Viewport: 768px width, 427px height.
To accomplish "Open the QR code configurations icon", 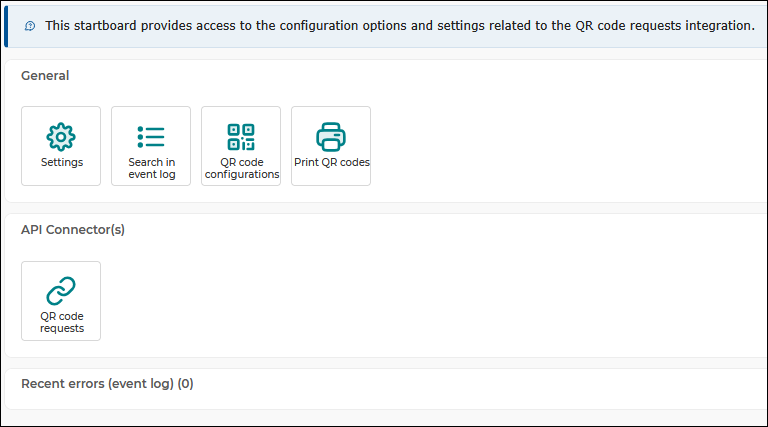I will [241, 137].
